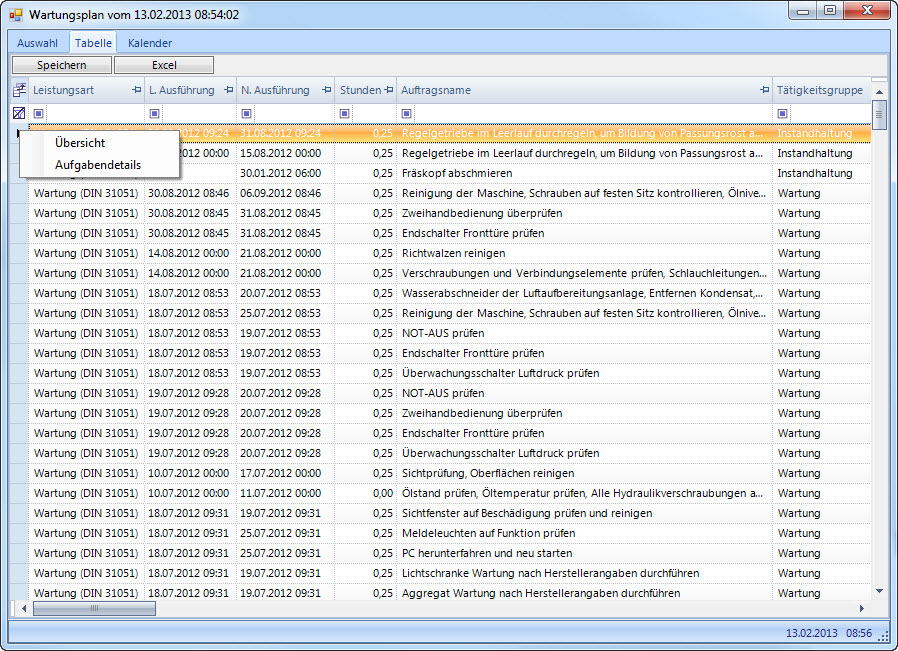Click the window icon in title bar
This screenshot has width=898, height=651.
(x=15, y=15)
